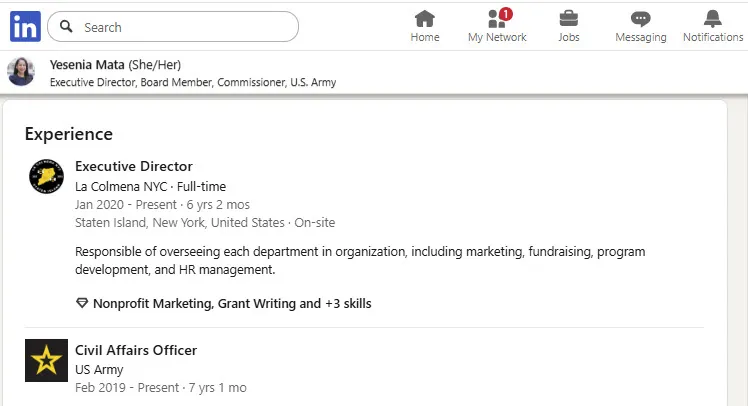Click the Yesenia Mata name link
The image size is (748, 406).
pos(87,64)
